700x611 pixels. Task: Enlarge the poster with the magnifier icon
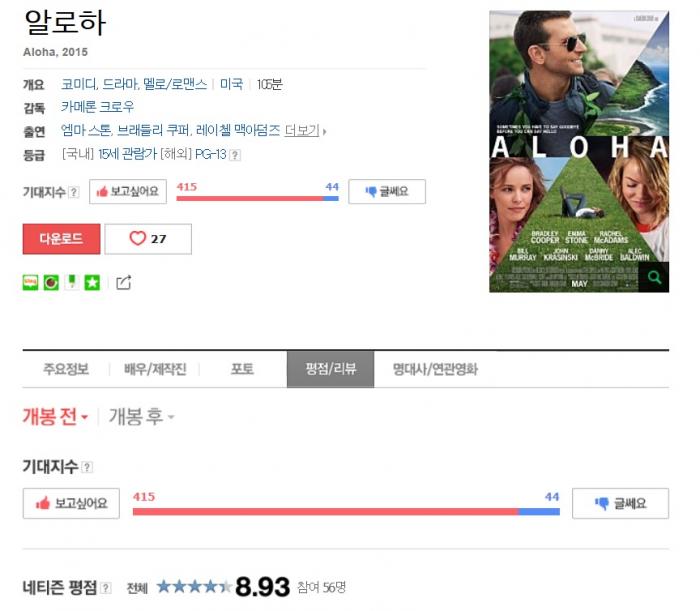(x=654, y=277)
